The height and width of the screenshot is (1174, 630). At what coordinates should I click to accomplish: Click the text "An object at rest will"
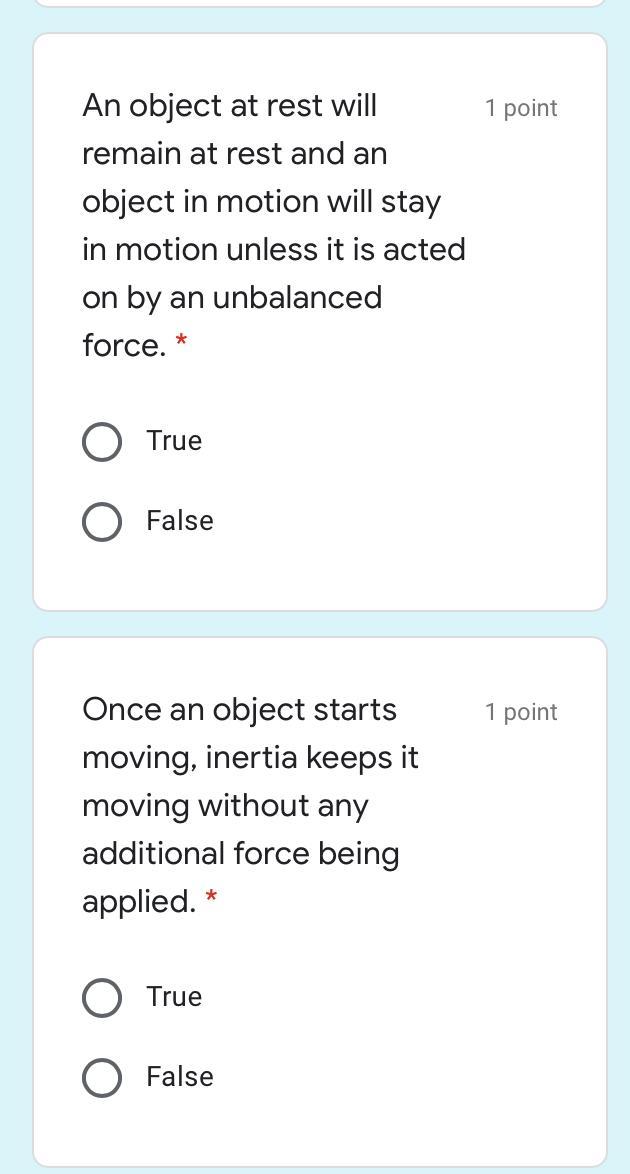(x=229, y=106)
